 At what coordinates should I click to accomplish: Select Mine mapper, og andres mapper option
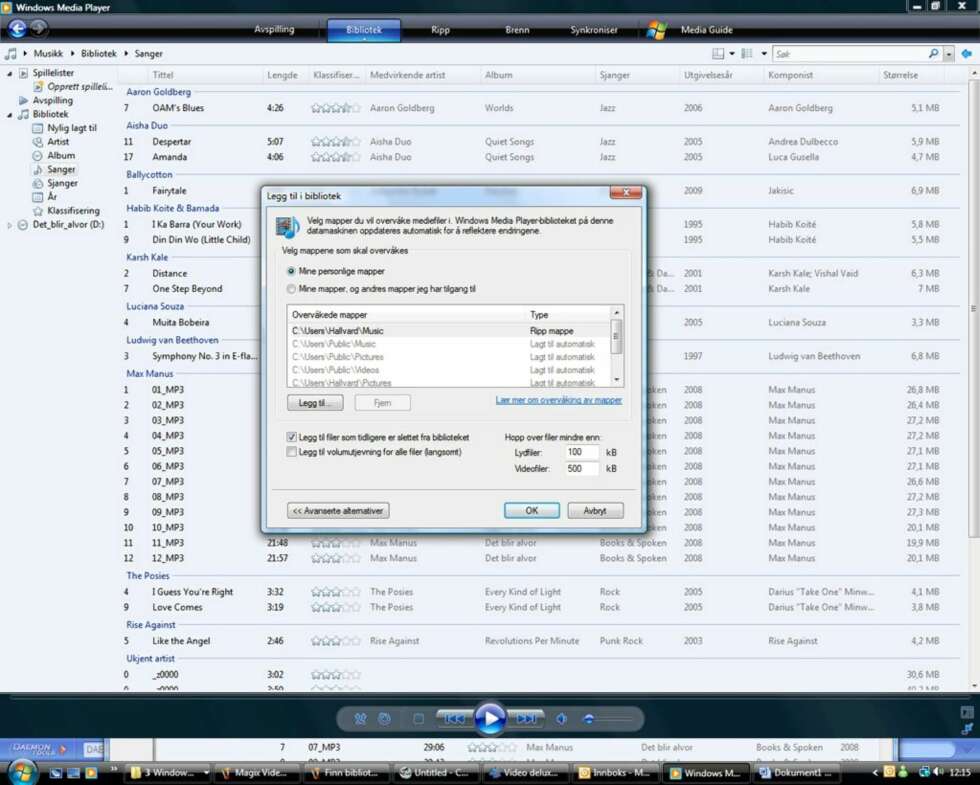pos(291,289)
